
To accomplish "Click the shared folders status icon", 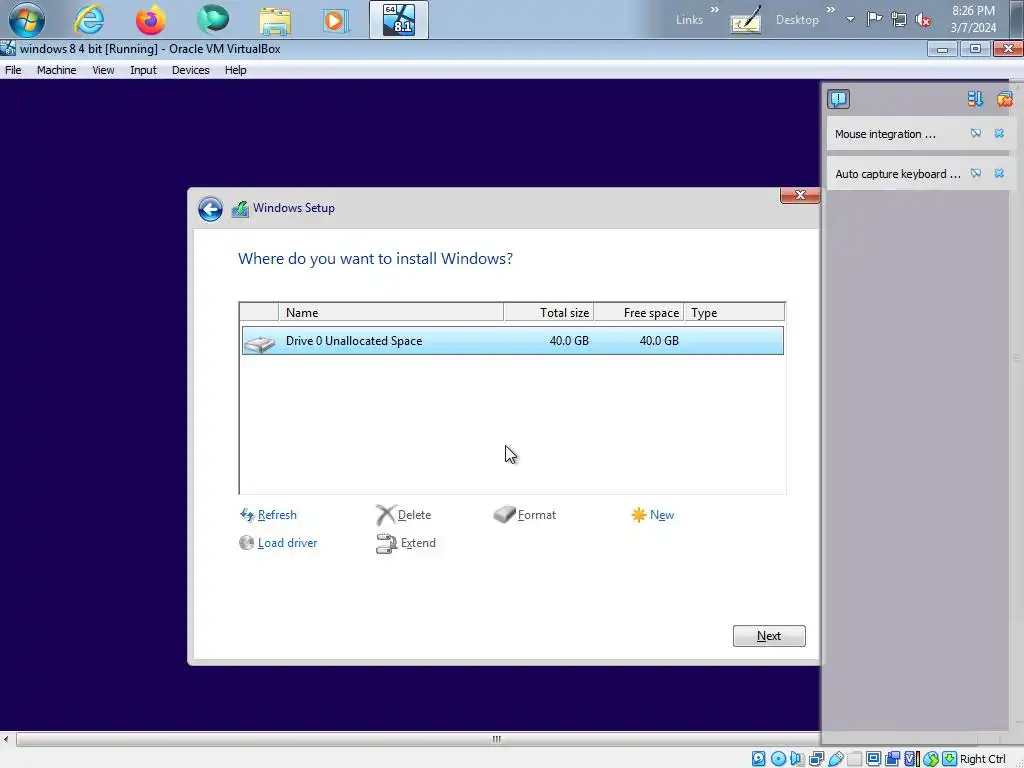I will 855,759.
